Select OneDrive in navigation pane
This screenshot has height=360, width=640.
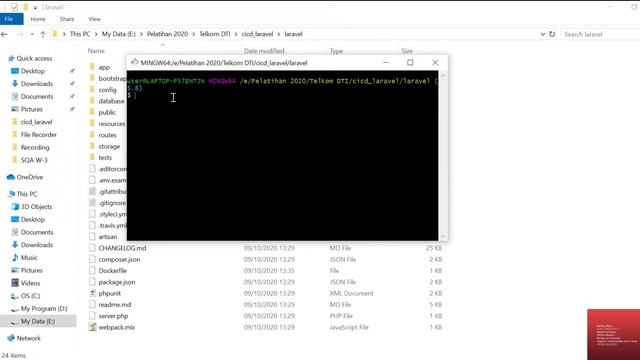point(30,177)
